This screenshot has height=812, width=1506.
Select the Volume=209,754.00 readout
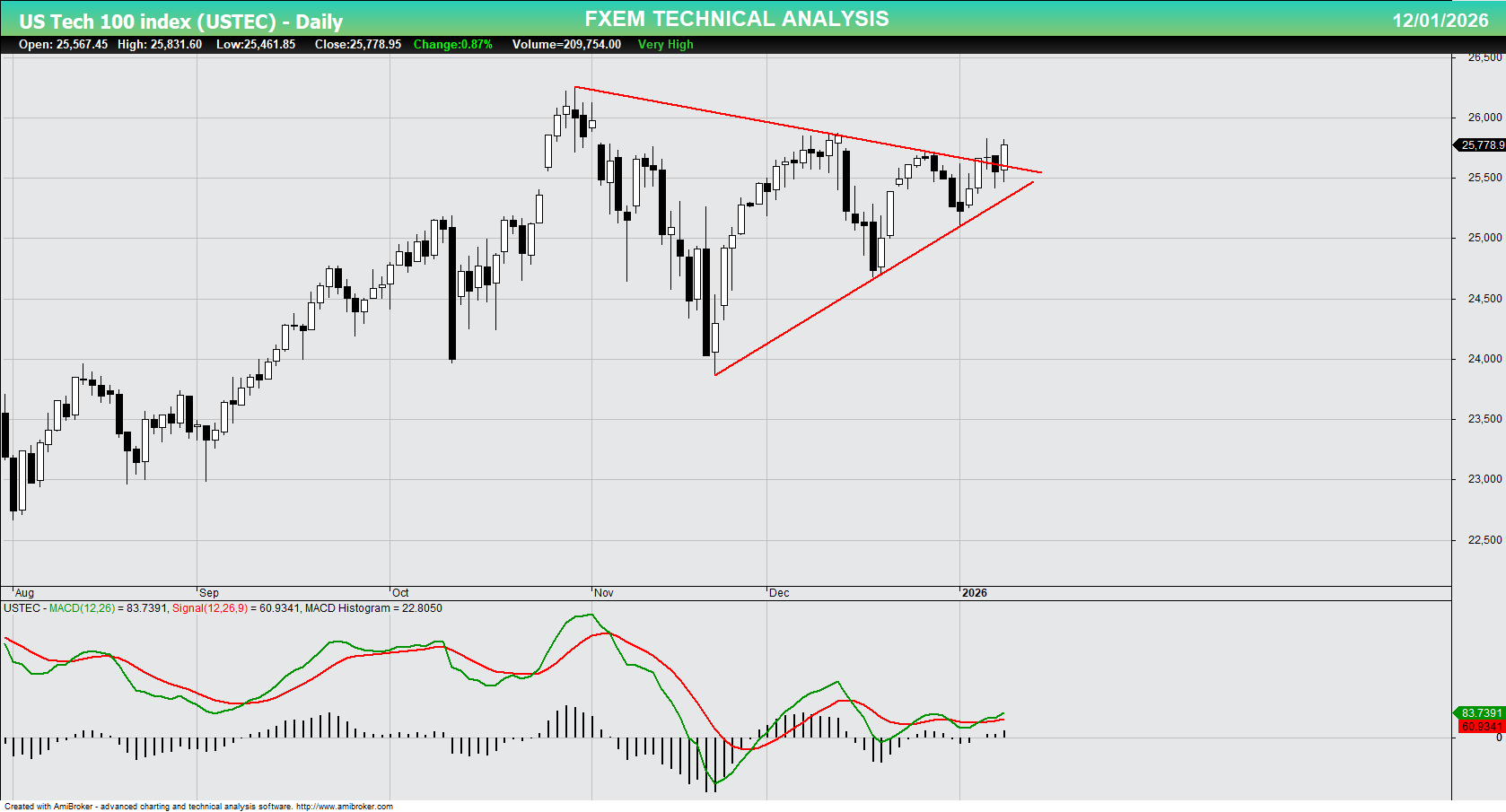point(565,44)
